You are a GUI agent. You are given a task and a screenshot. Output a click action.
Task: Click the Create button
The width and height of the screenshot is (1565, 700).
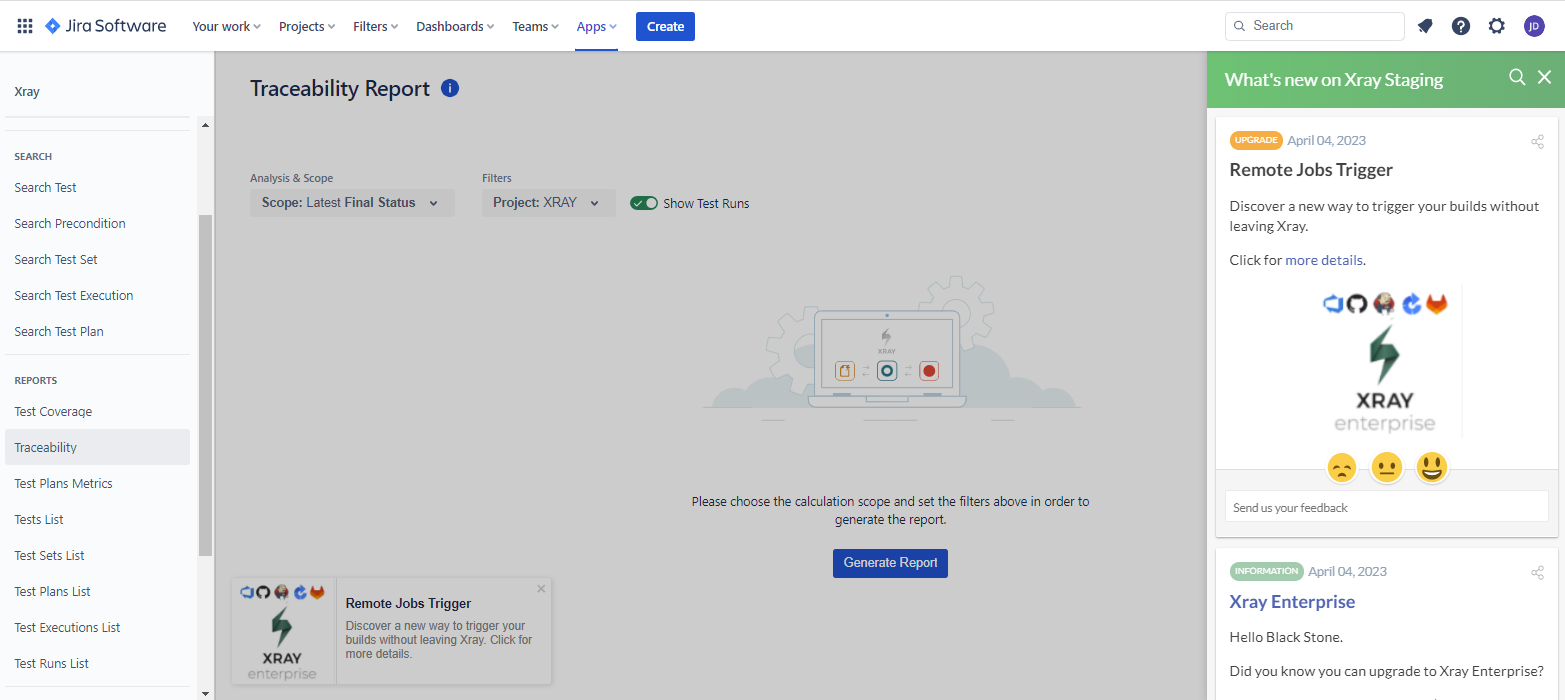tap(665, 26)
